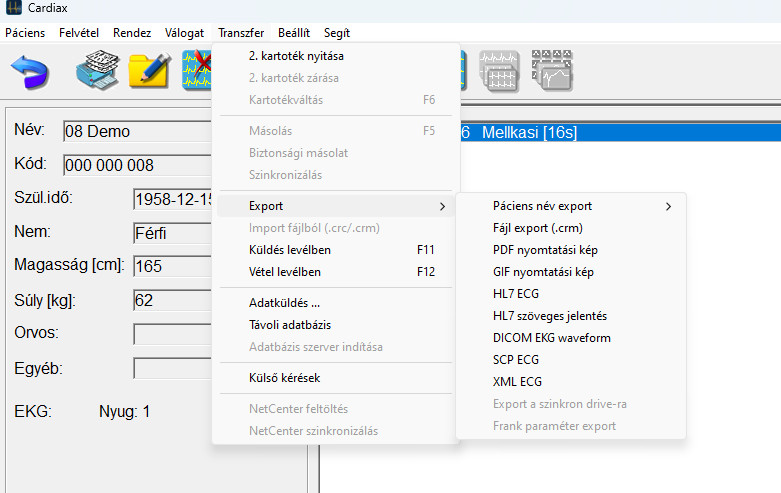The height and width of the screenshot is (493, 781).
Task: Click the Cardiax application logo icon
Action: click(x=13, y=7)
